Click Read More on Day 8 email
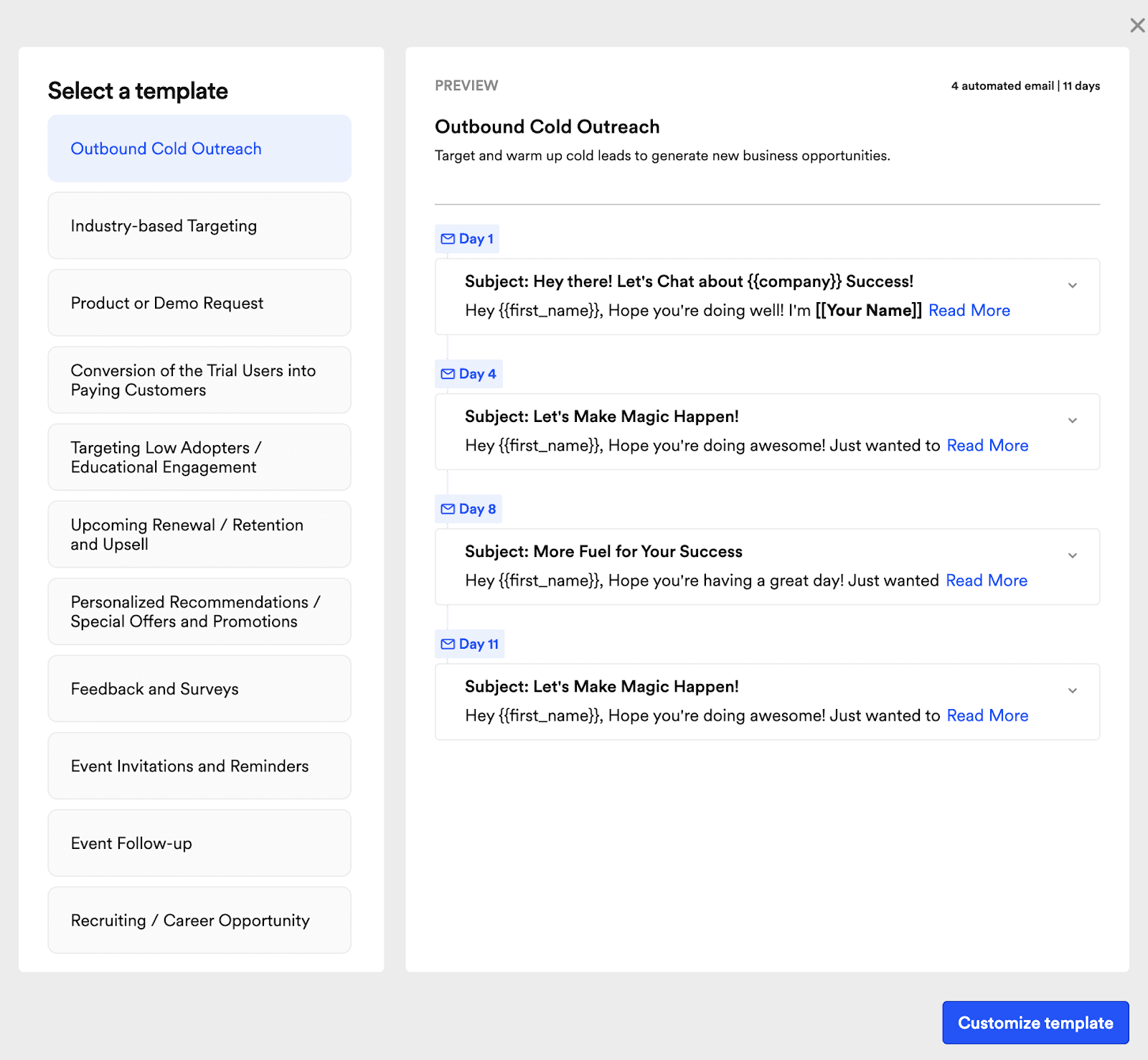This screenshot has width=1148, height=1060. 987,580
